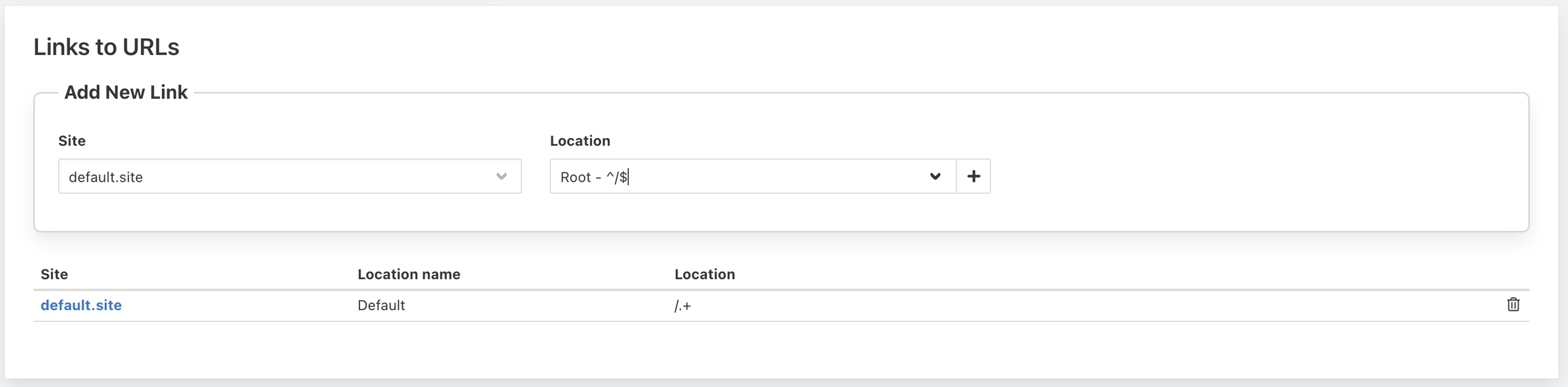The height and width of the screenshot is (387, 1568).
Task: Delete the default.site link with trash icon
Action: pyautogui.click(x=1513, y=305)
